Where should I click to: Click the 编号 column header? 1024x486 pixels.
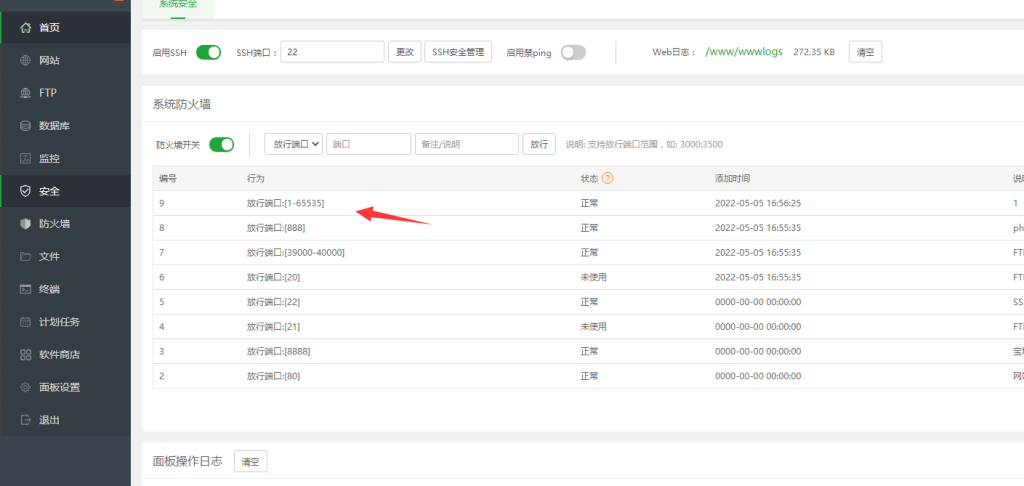click(168, 178)
